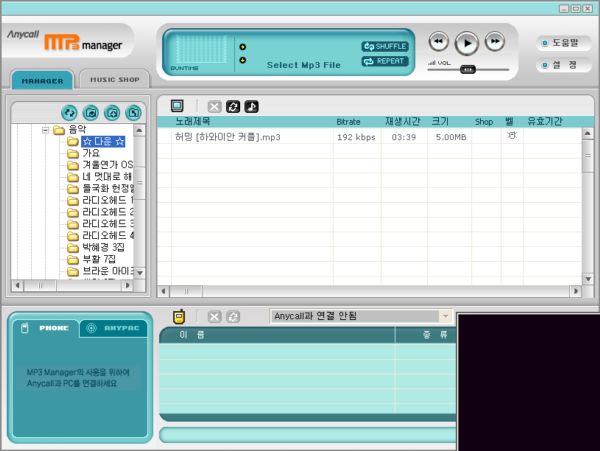Open the 부활 7집 folder

98,259
